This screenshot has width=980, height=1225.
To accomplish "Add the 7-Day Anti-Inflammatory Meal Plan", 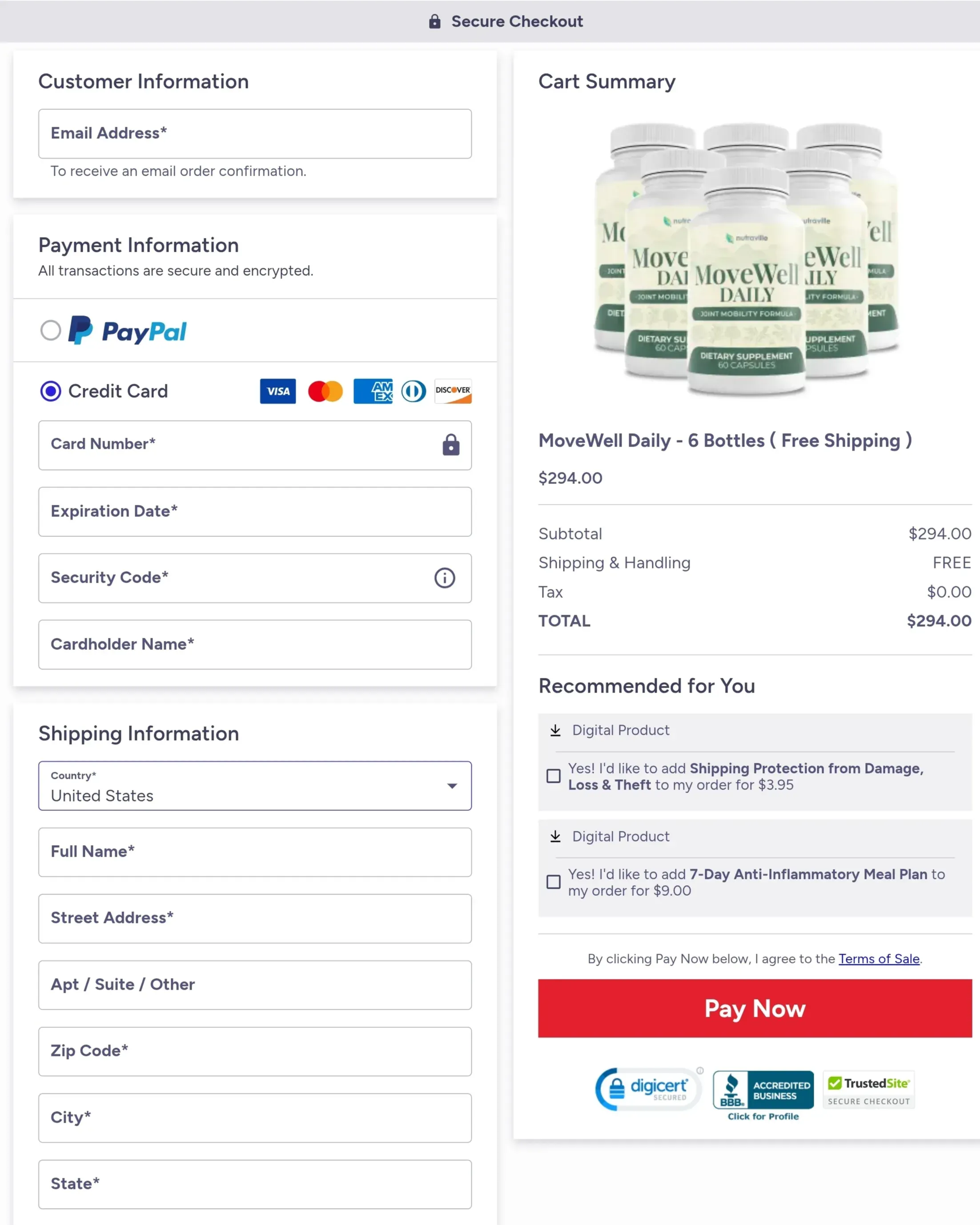I will click(x=554, y=882).
